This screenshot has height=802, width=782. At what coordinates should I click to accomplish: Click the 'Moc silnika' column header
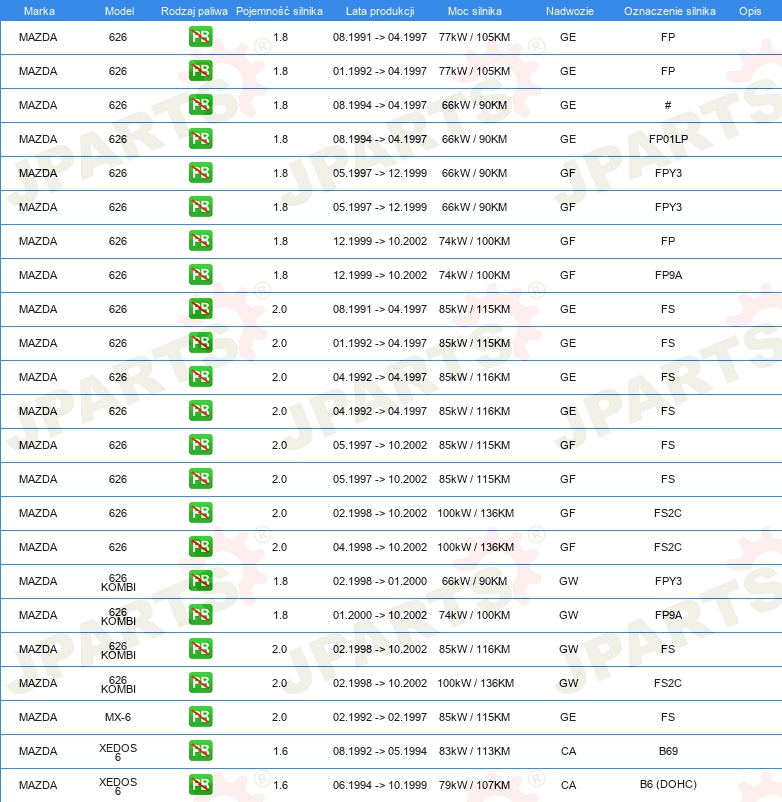pos(475,11)
